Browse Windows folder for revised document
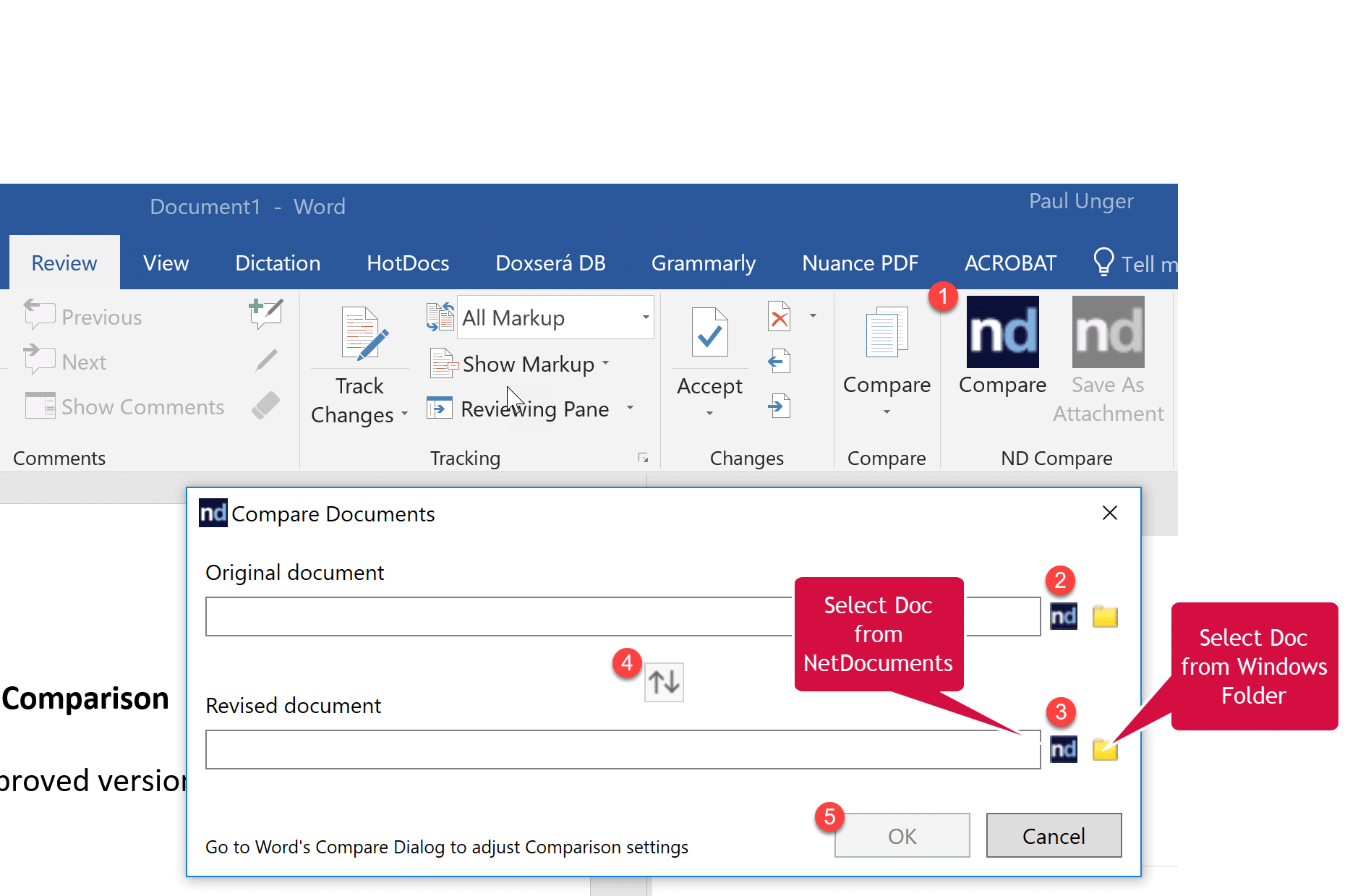This screenshot has width=1371, height=896. (1105, 749)
